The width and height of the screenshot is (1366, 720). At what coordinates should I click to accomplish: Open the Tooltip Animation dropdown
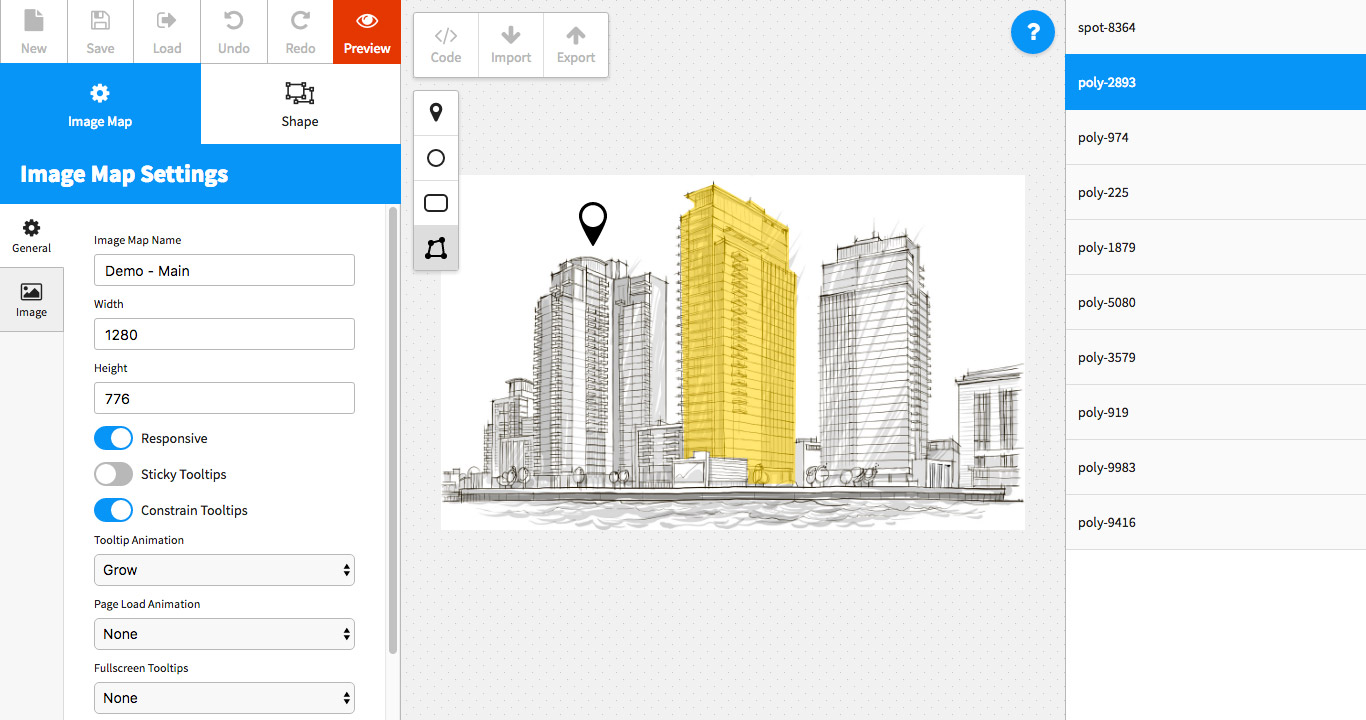[x=224, y=570]
